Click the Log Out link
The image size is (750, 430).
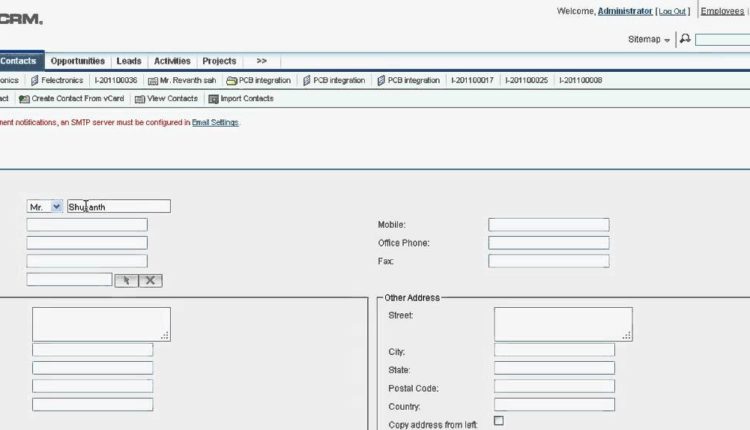(x=672, y=11)
